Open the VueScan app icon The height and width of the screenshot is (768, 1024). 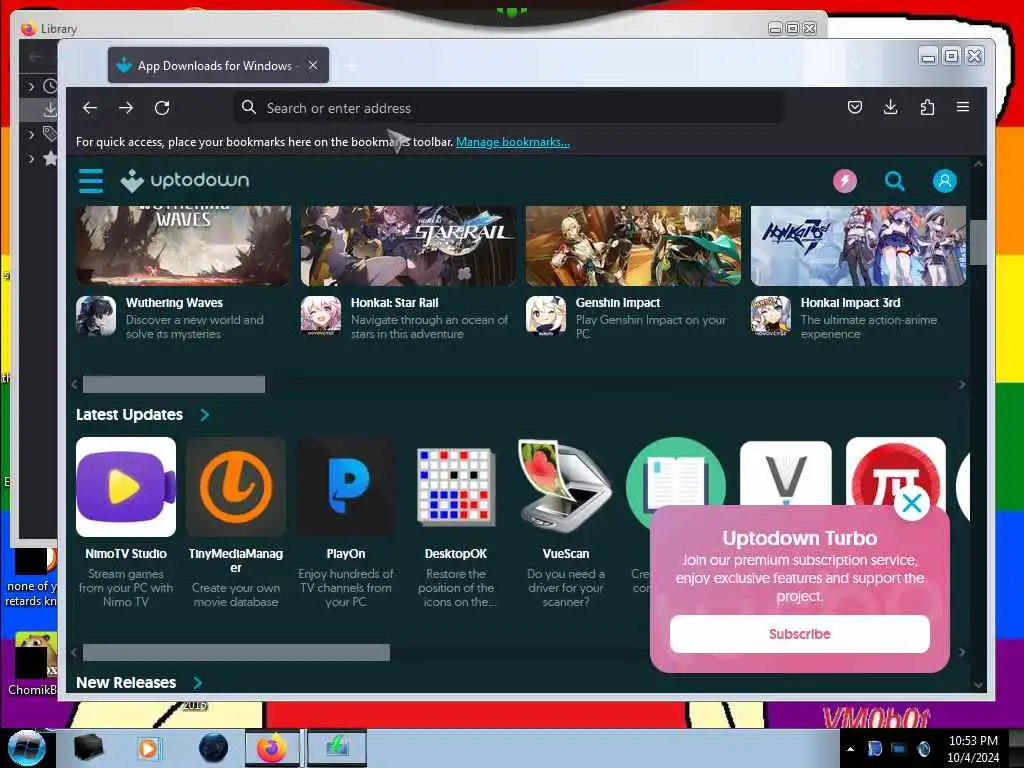[x=566, y=487]
